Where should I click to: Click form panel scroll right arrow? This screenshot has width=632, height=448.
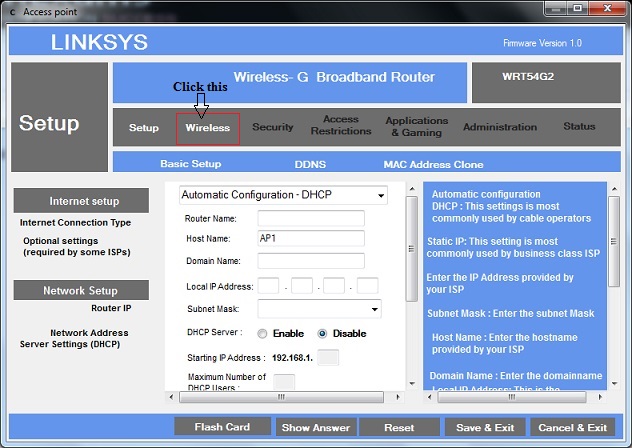coord(398,397)
